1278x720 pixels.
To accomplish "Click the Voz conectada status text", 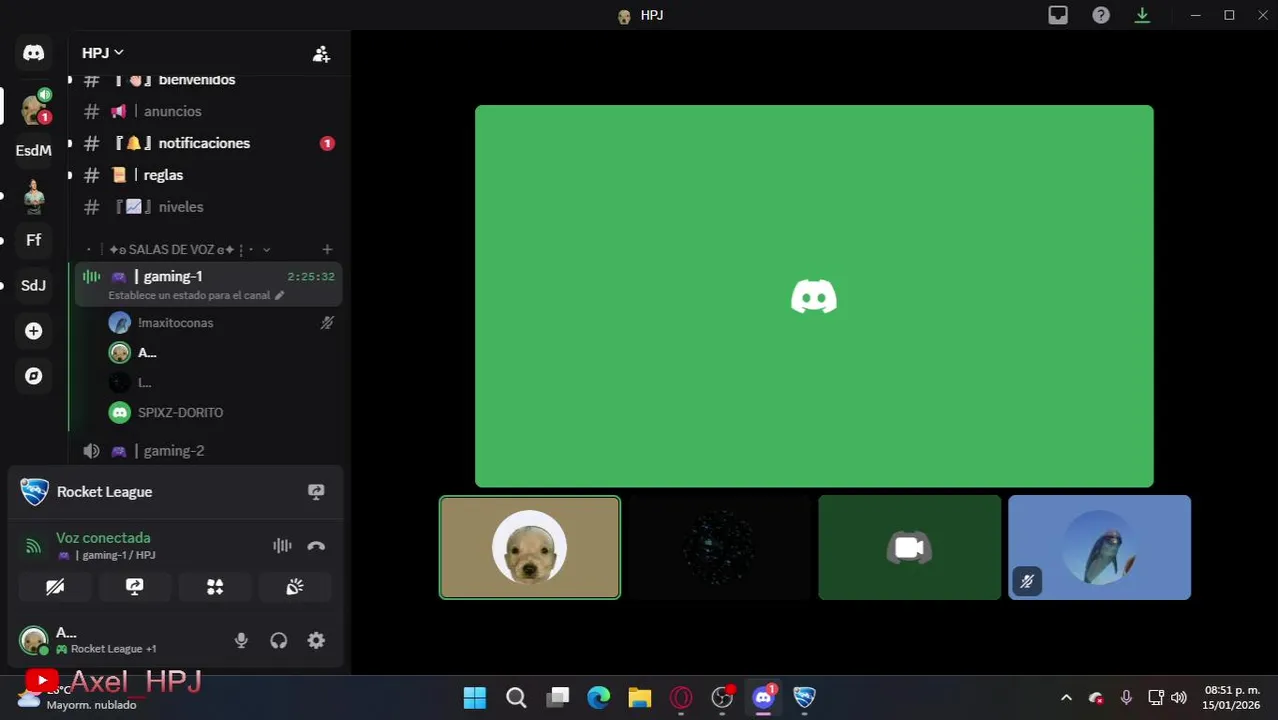I will tap(103, 538).
